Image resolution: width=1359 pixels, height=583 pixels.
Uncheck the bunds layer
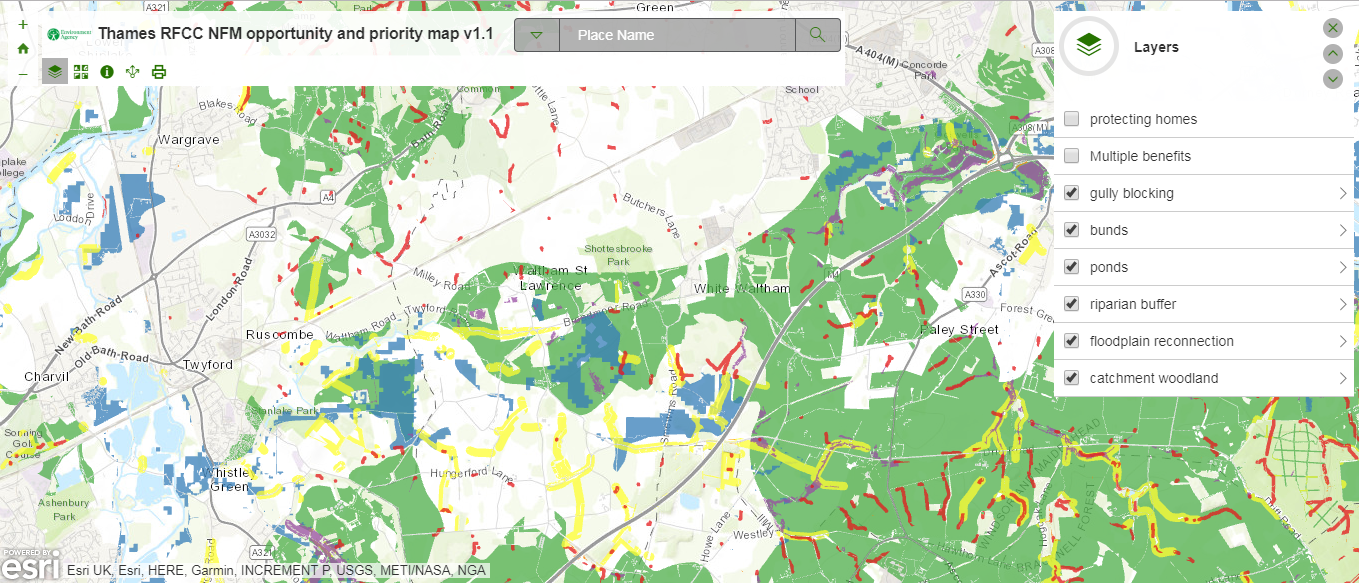1072,230
